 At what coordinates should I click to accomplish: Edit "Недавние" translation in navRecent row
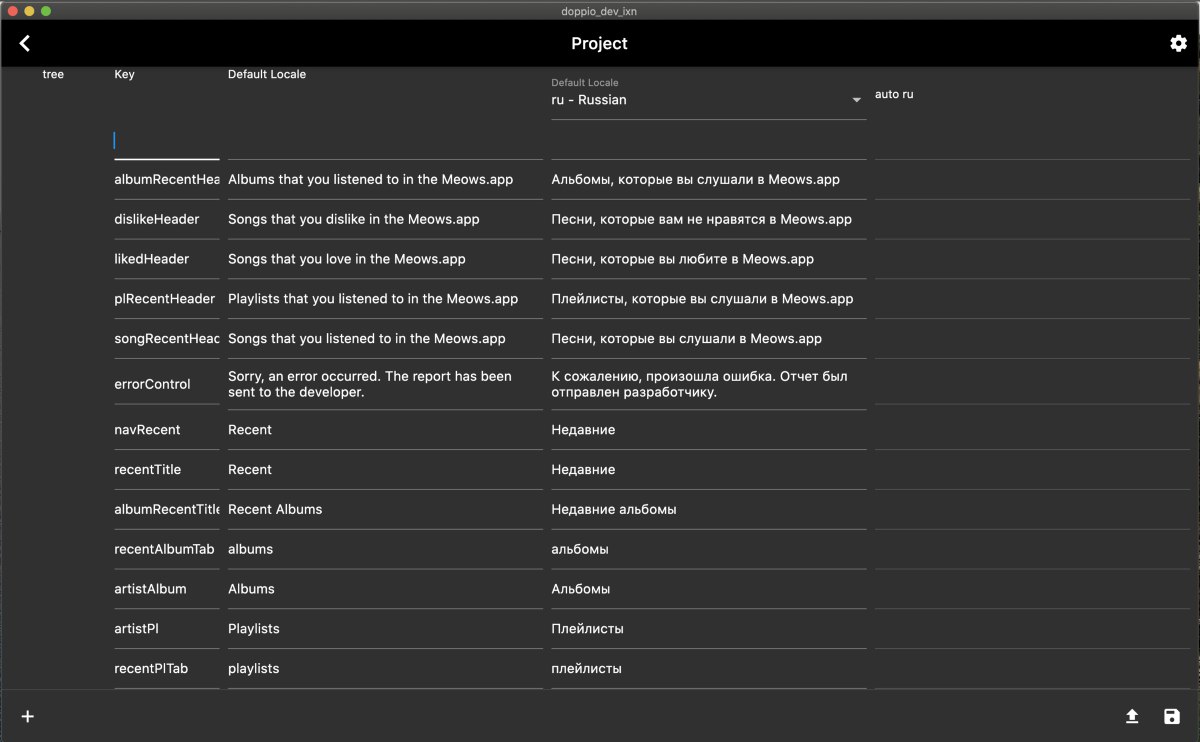coord(709,430)
